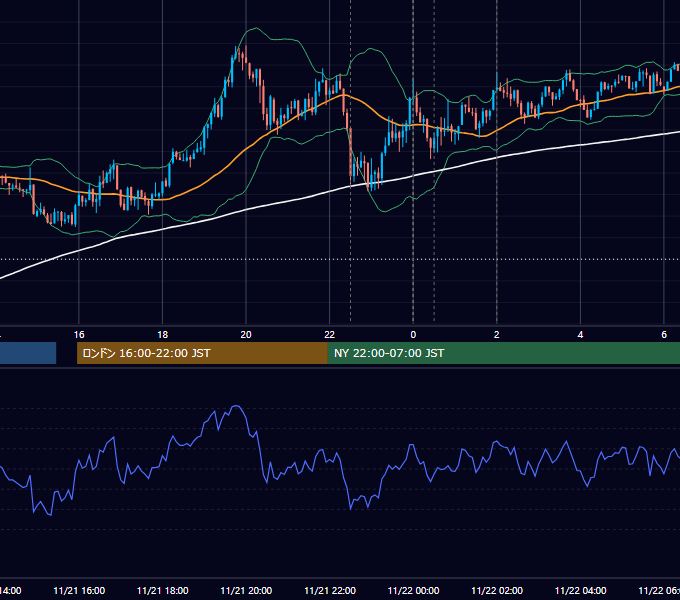Viewport: 680px width, 600px height.
Task: Click the candlestick peak near 20:00
Action: click(x=242, y=54)
